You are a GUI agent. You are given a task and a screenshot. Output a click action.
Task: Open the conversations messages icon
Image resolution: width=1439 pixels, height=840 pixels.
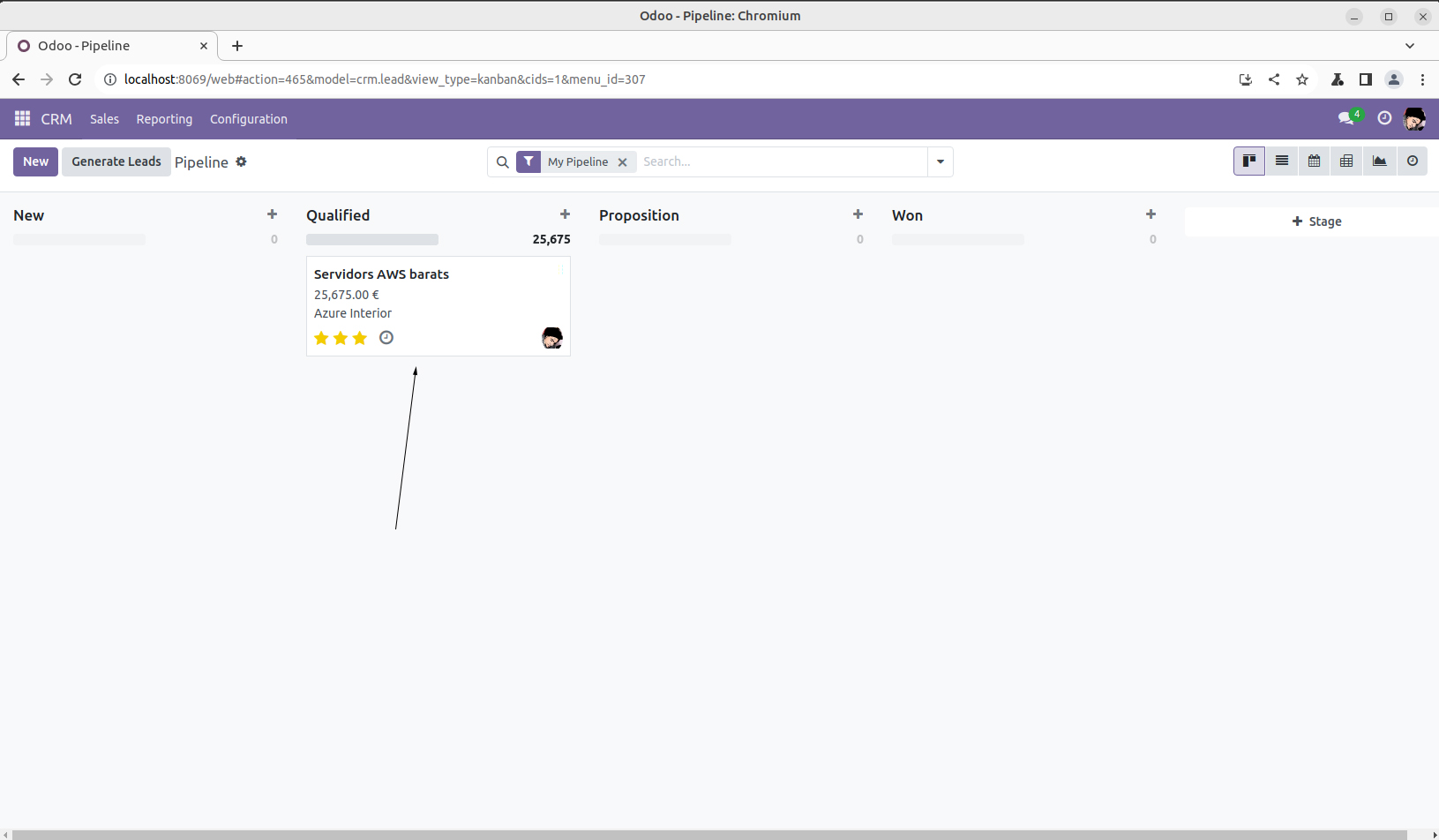pos(1345,118)
